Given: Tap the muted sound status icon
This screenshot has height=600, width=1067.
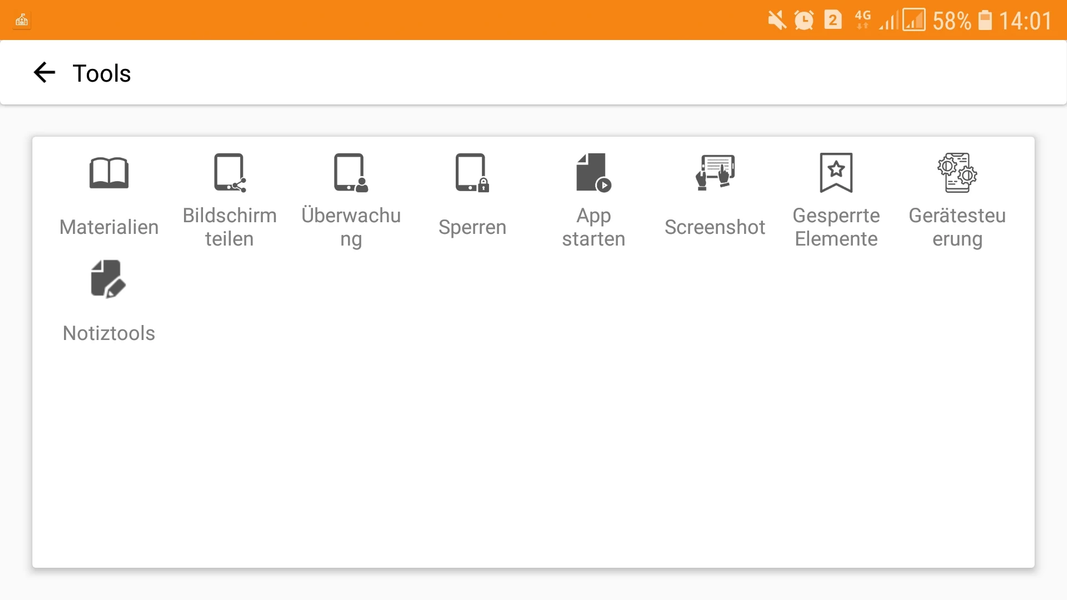Looking at the screenshot, I should [776, 20].
